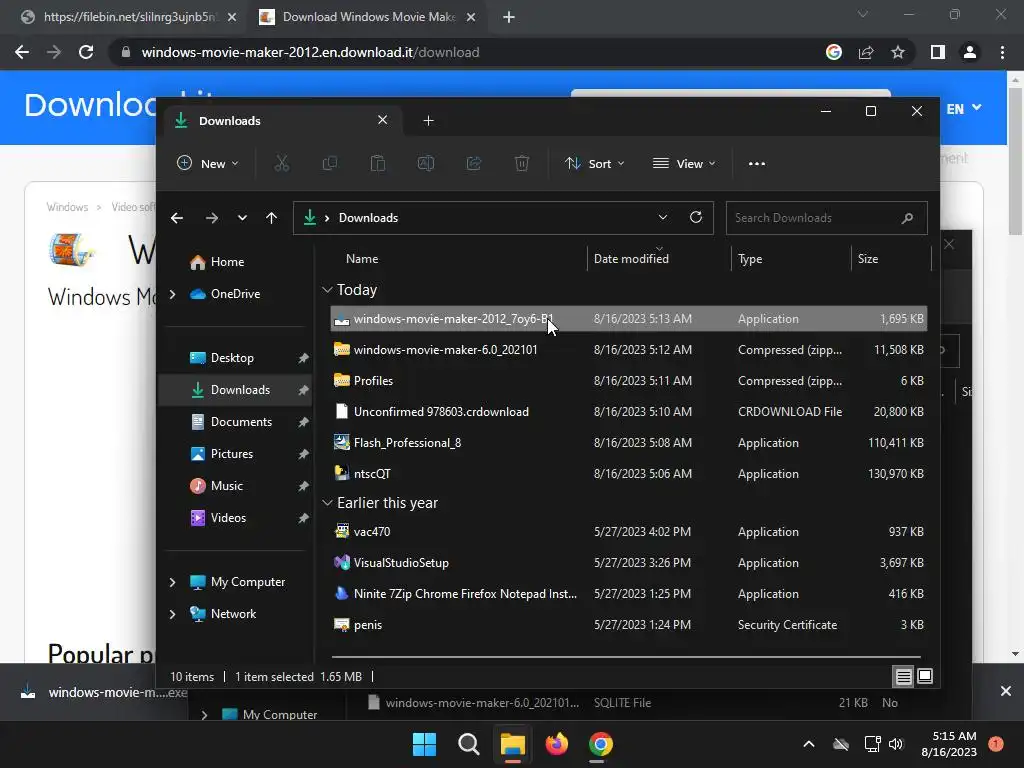Refresh the Downloads folder view

point(696,217)
